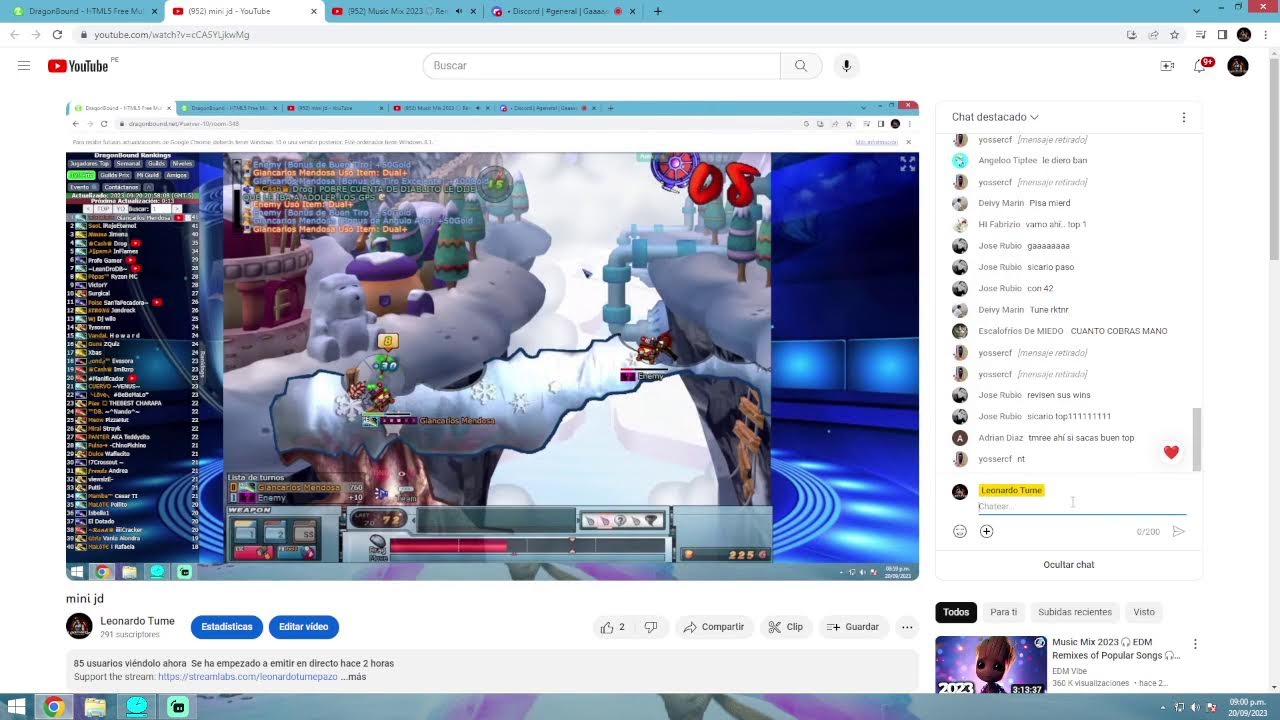This screenshot has width=1280, height=720.
Task: Open the Leonardo Tume channel name
Action: click(x=137, y=621)
